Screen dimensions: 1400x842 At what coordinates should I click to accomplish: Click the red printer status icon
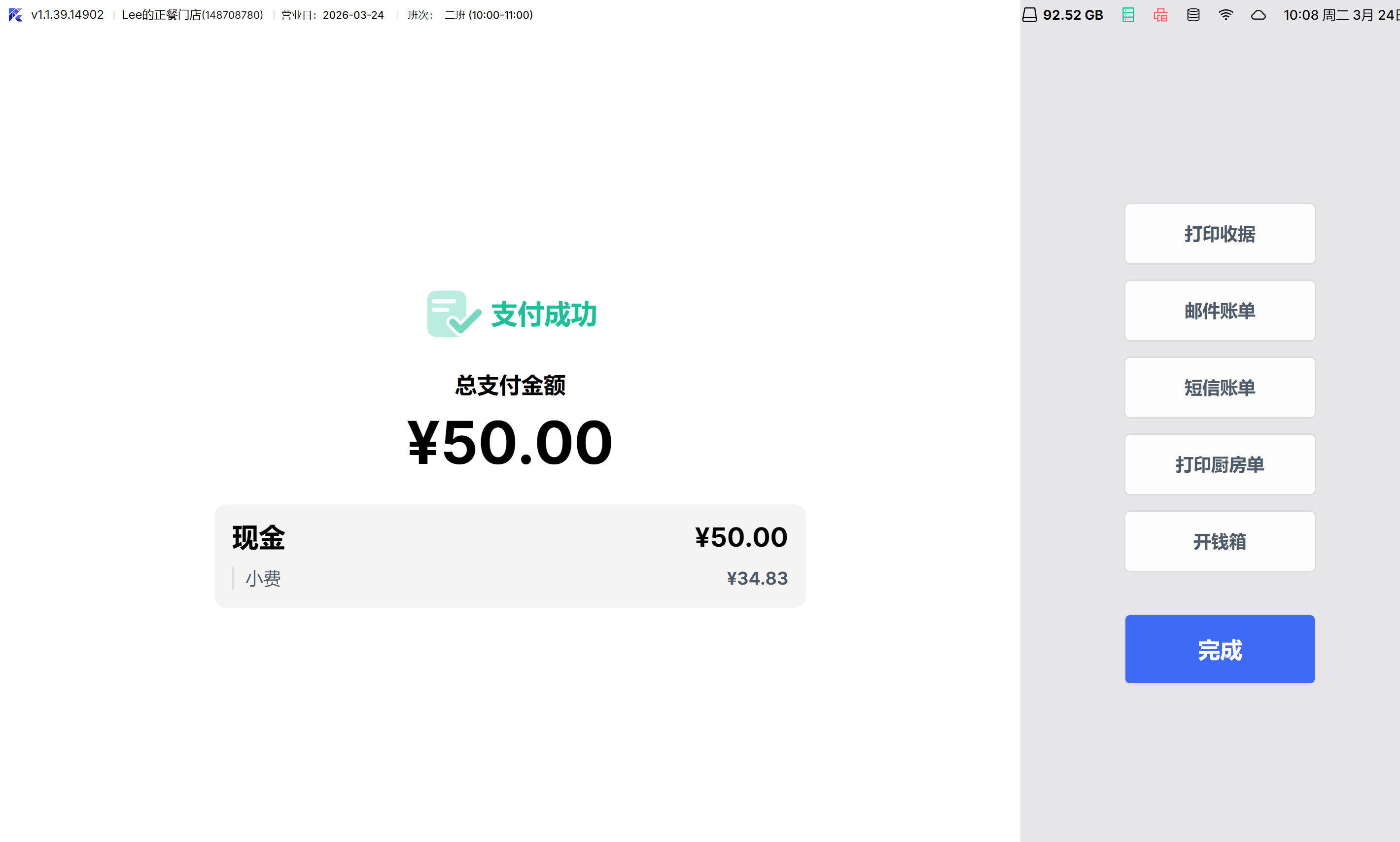click(1160, 15)
